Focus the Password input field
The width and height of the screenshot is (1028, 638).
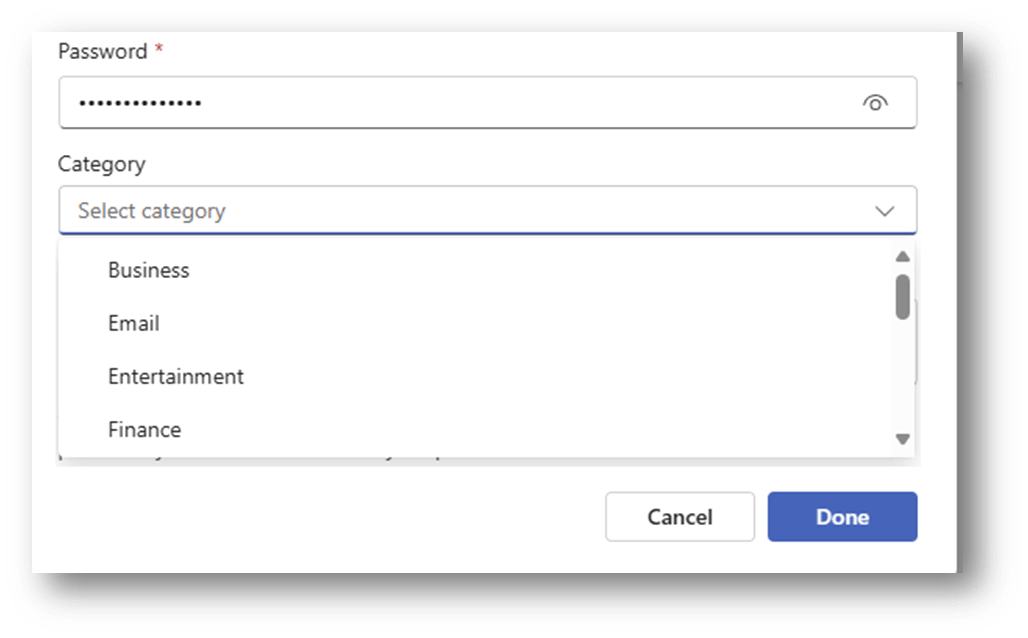488,102
